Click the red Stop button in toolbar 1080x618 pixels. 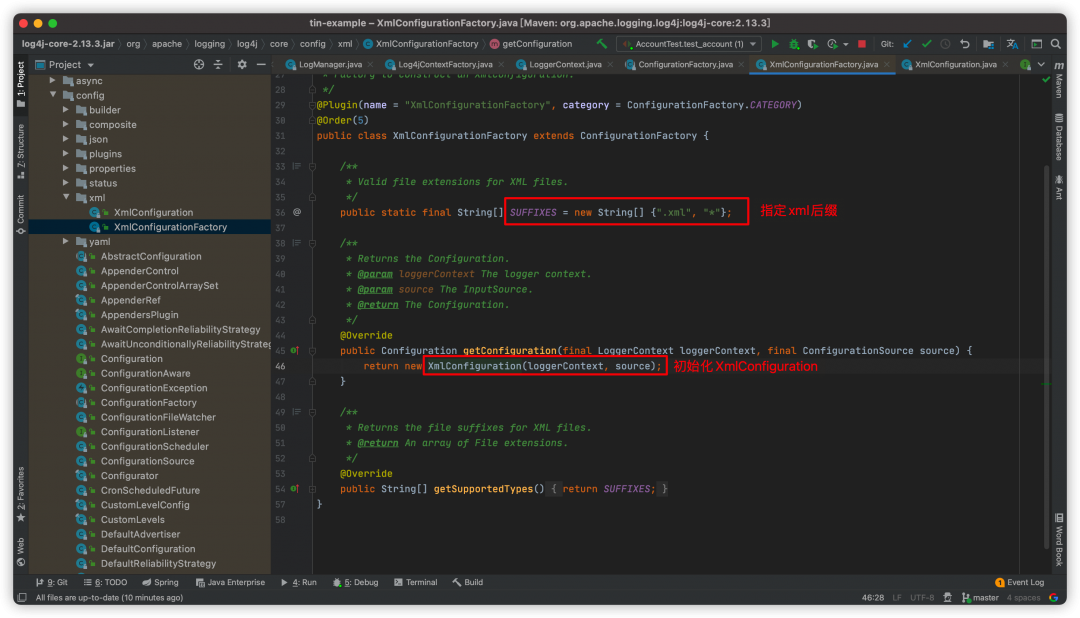(863, 44)
